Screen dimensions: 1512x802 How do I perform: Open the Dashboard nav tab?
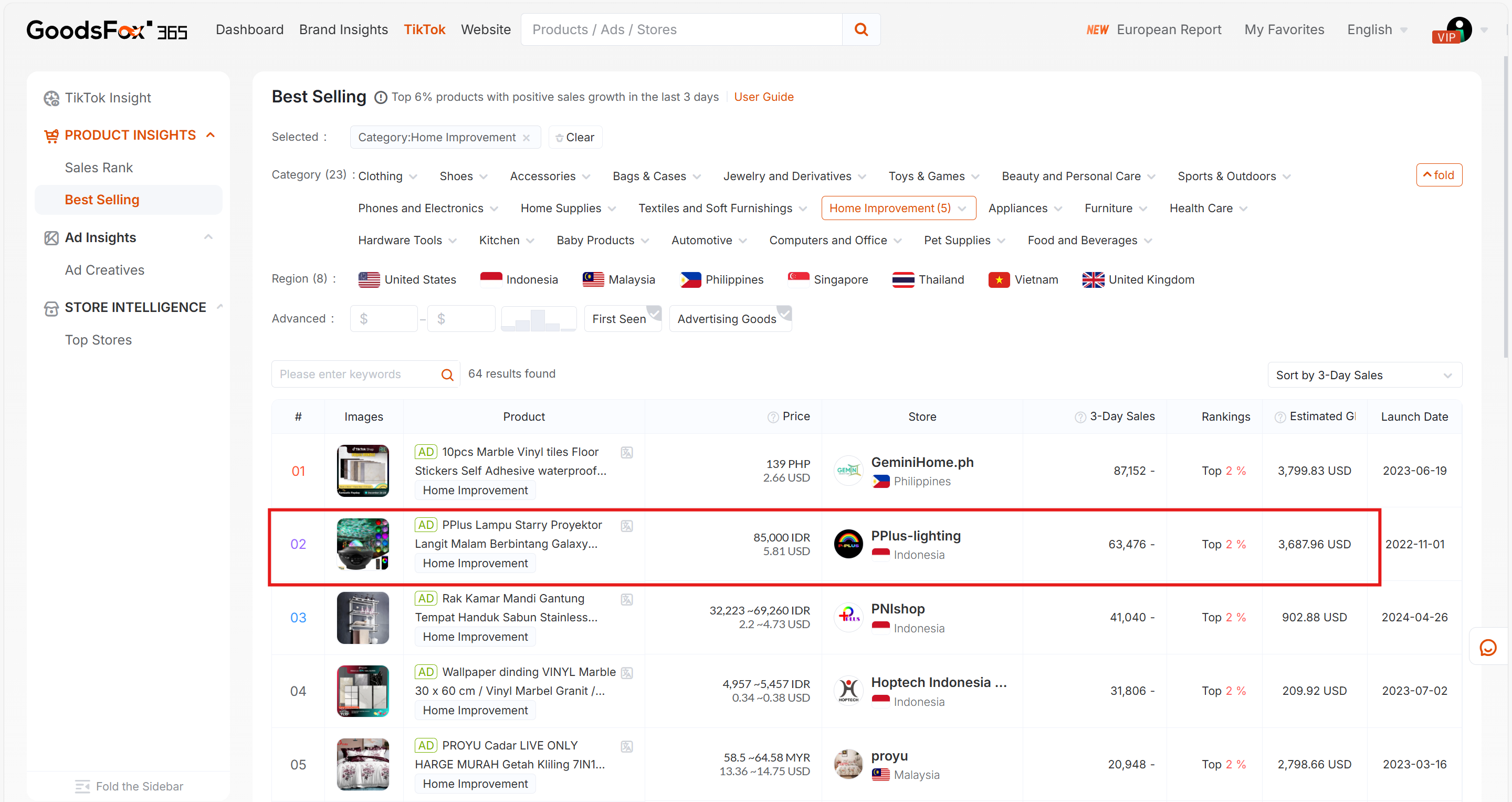point(249,30)
